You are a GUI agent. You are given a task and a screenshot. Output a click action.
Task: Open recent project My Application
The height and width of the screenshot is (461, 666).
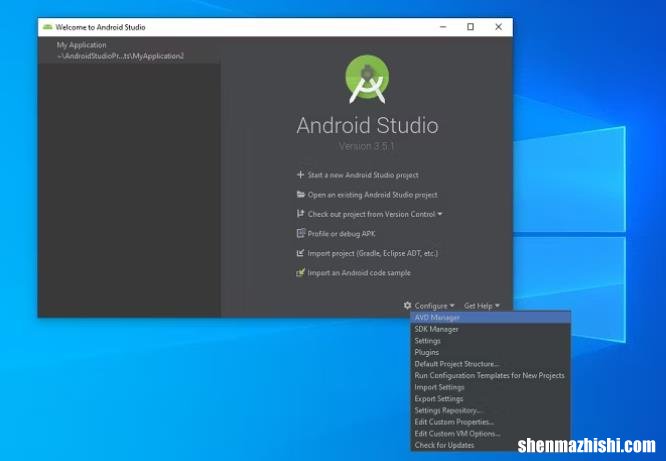pyautogui.click(x=129, y=50)
